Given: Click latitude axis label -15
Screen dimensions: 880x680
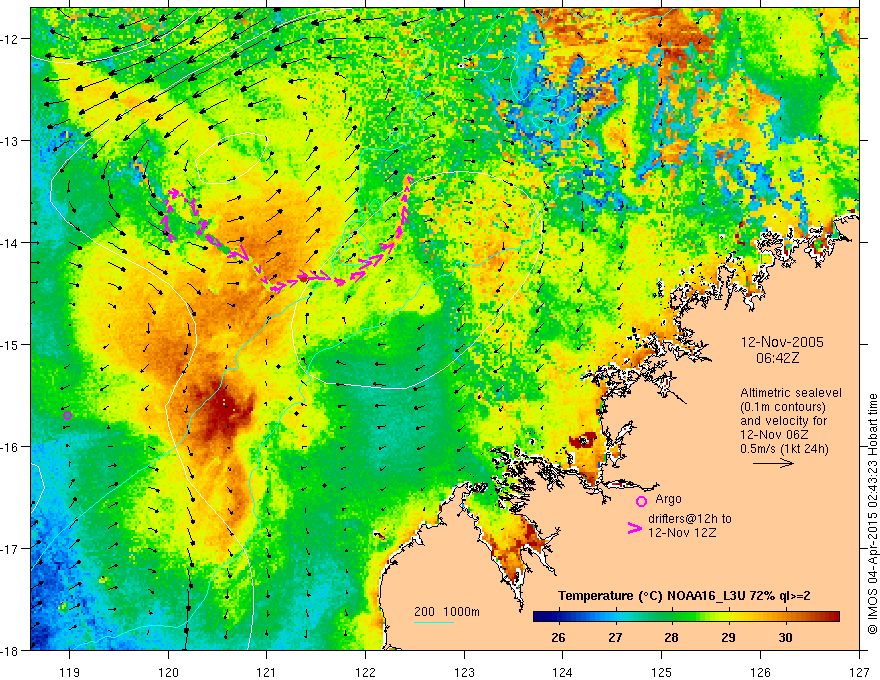Looking at the screenshot, I should (x=10, y=345).
